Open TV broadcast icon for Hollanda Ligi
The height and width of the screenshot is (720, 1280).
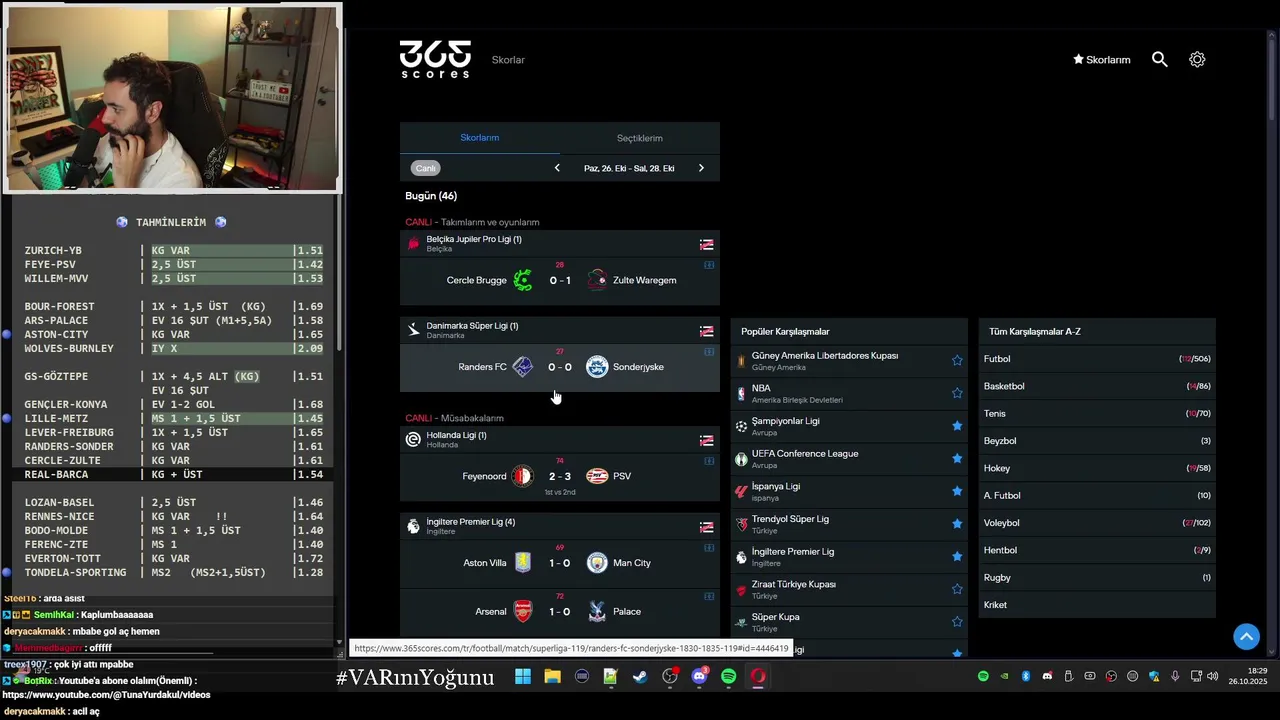pyautogui.click(x=706, y=440)
